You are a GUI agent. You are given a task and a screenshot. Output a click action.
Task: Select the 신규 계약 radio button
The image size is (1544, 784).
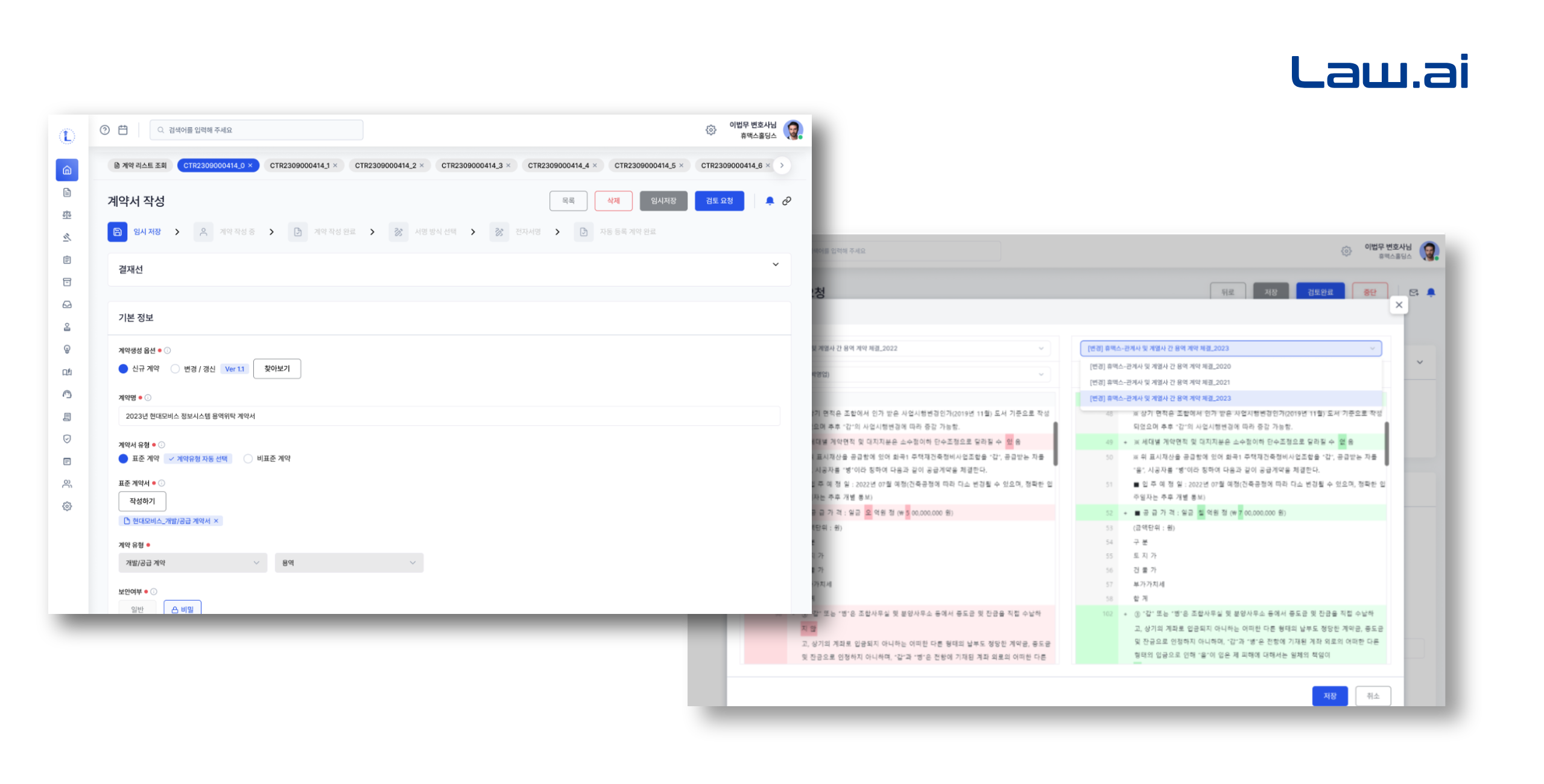click(124, 368)
